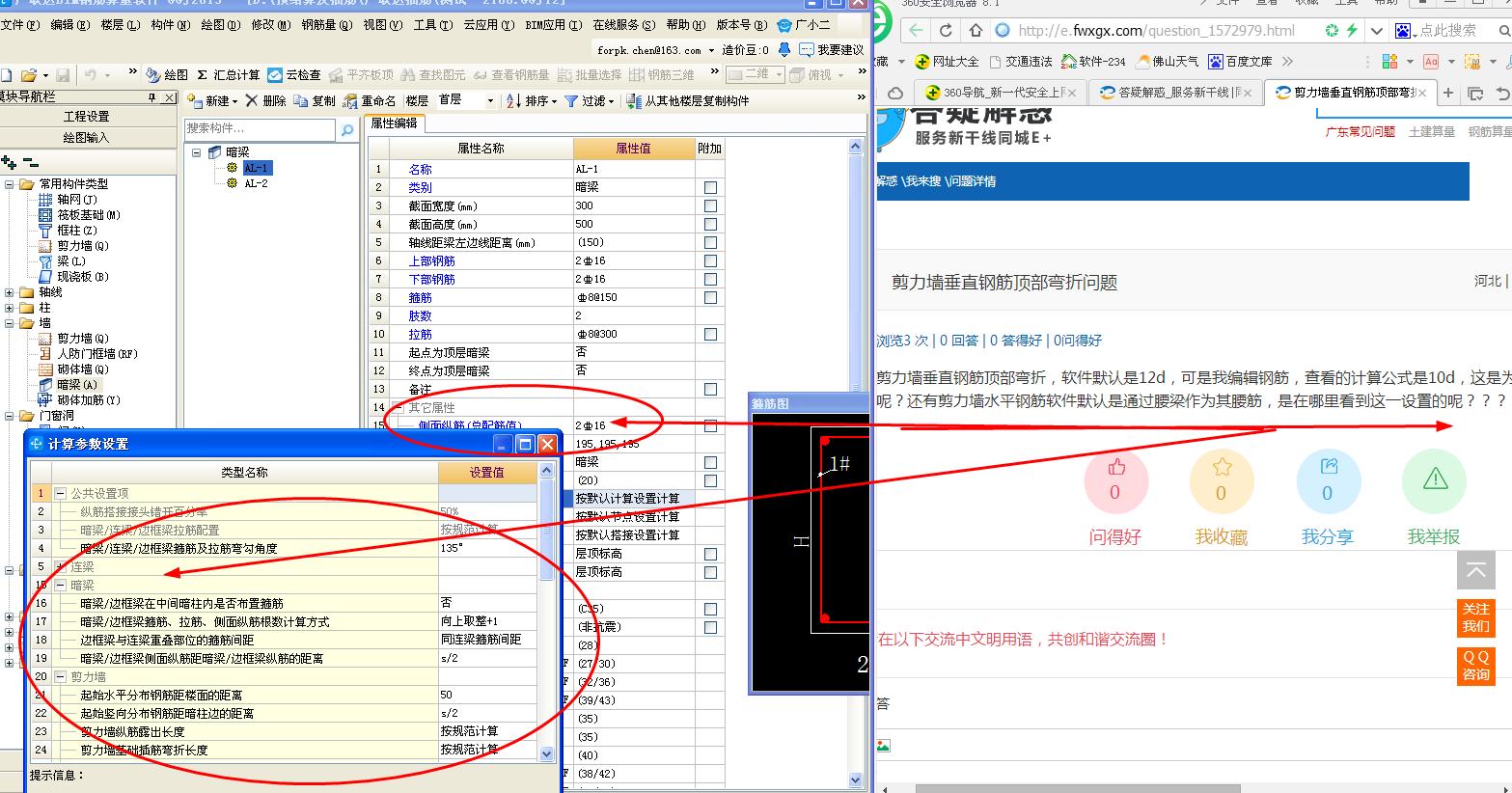The height and width of the screenshot is (793, 1512).
Task: Toggle the 附加 checkbox for 下部钢筋 row
Action: point(710,279)
